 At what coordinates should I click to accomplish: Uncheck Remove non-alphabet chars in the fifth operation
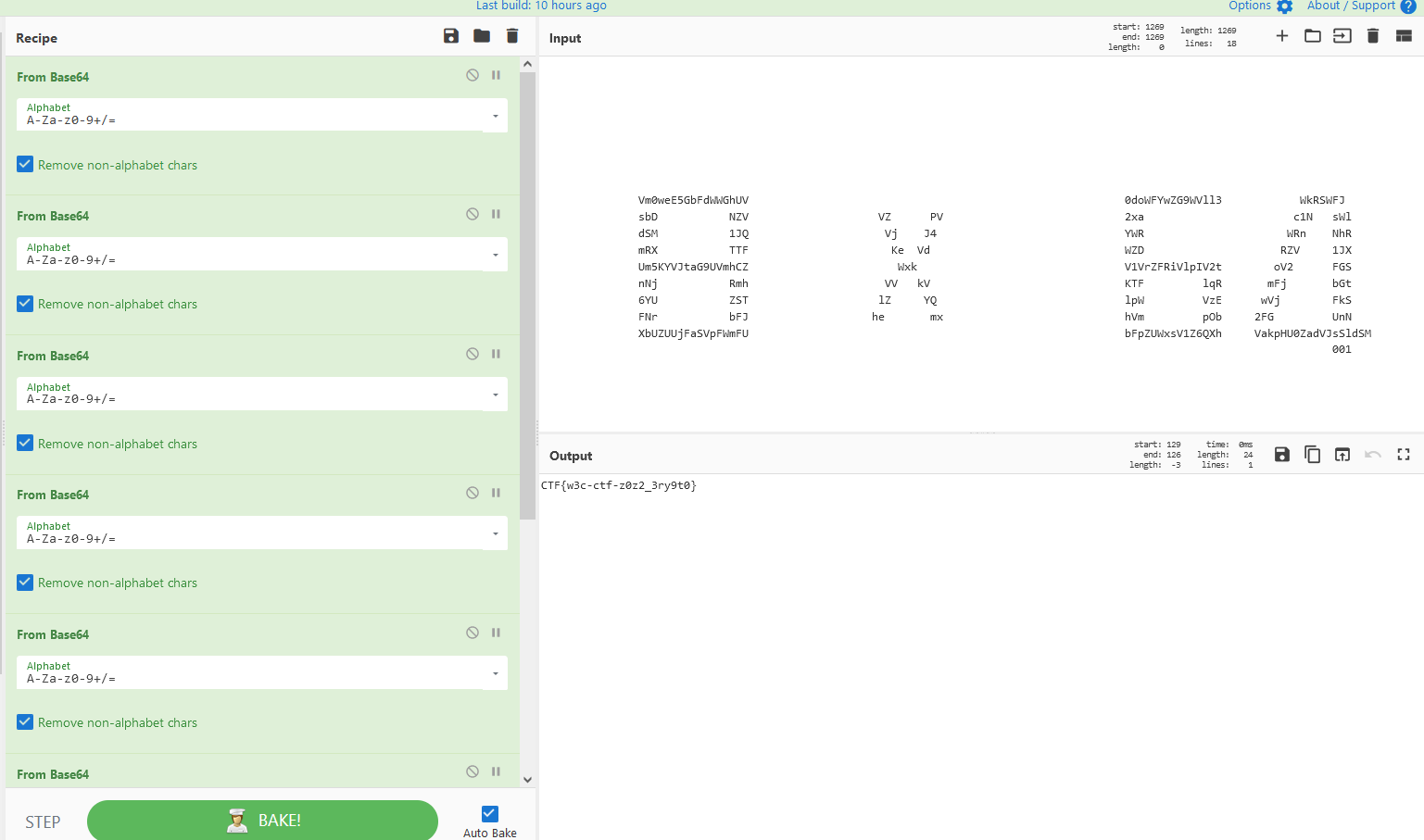(x=25, y=721)
